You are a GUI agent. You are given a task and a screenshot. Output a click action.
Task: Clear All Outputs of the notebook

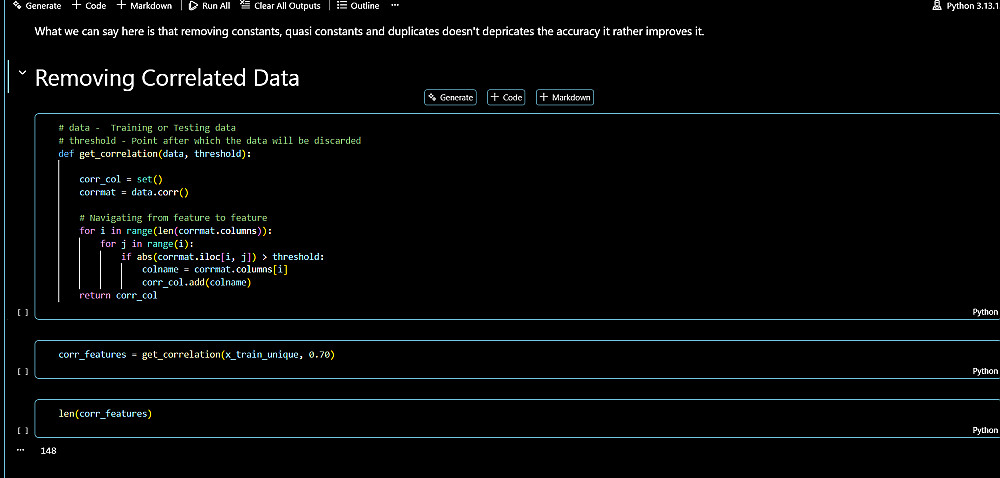tap(280, 6)
